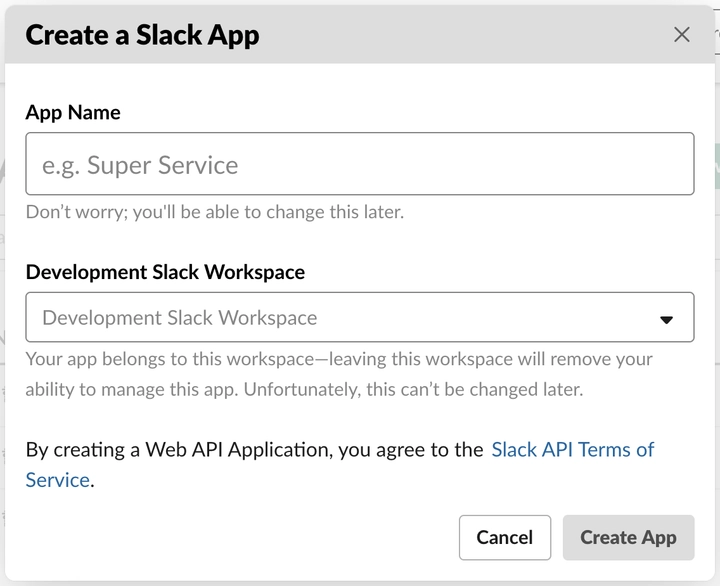Click the 'Your app belongs to this workspace' note

pos(339,374)
